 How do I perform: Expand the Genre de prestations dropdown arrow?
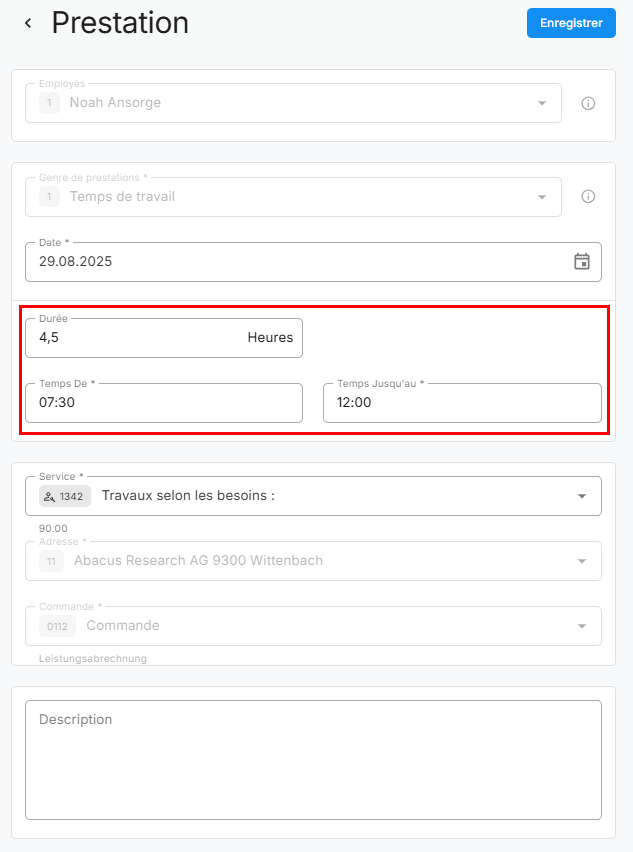click(542, 197)
